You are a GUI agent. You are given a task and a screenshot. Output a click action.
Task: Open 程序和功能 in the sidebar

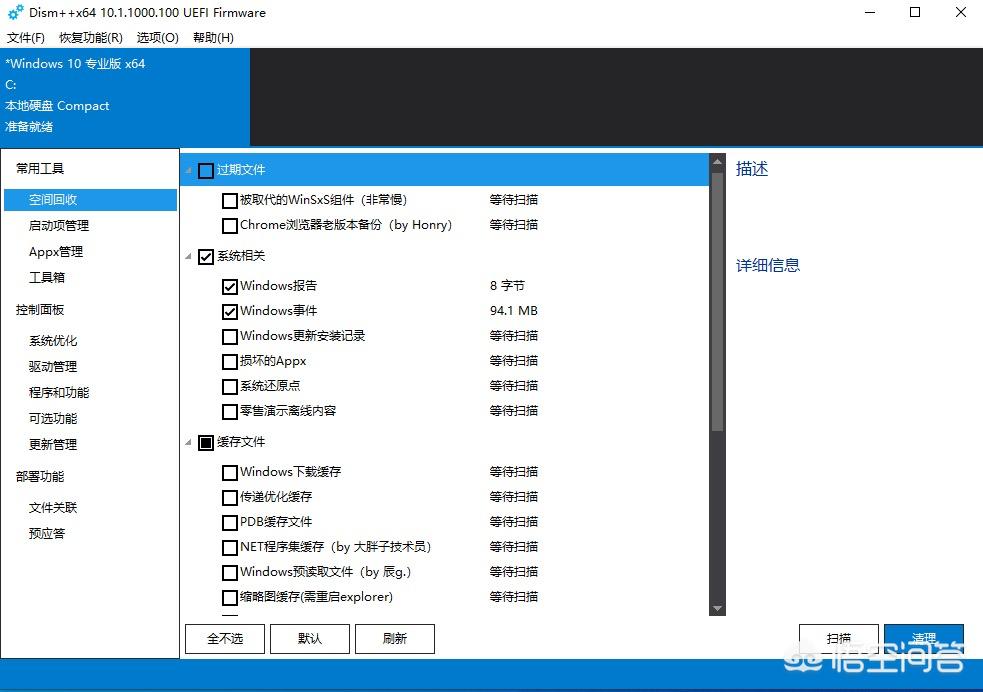click(59, 392)
